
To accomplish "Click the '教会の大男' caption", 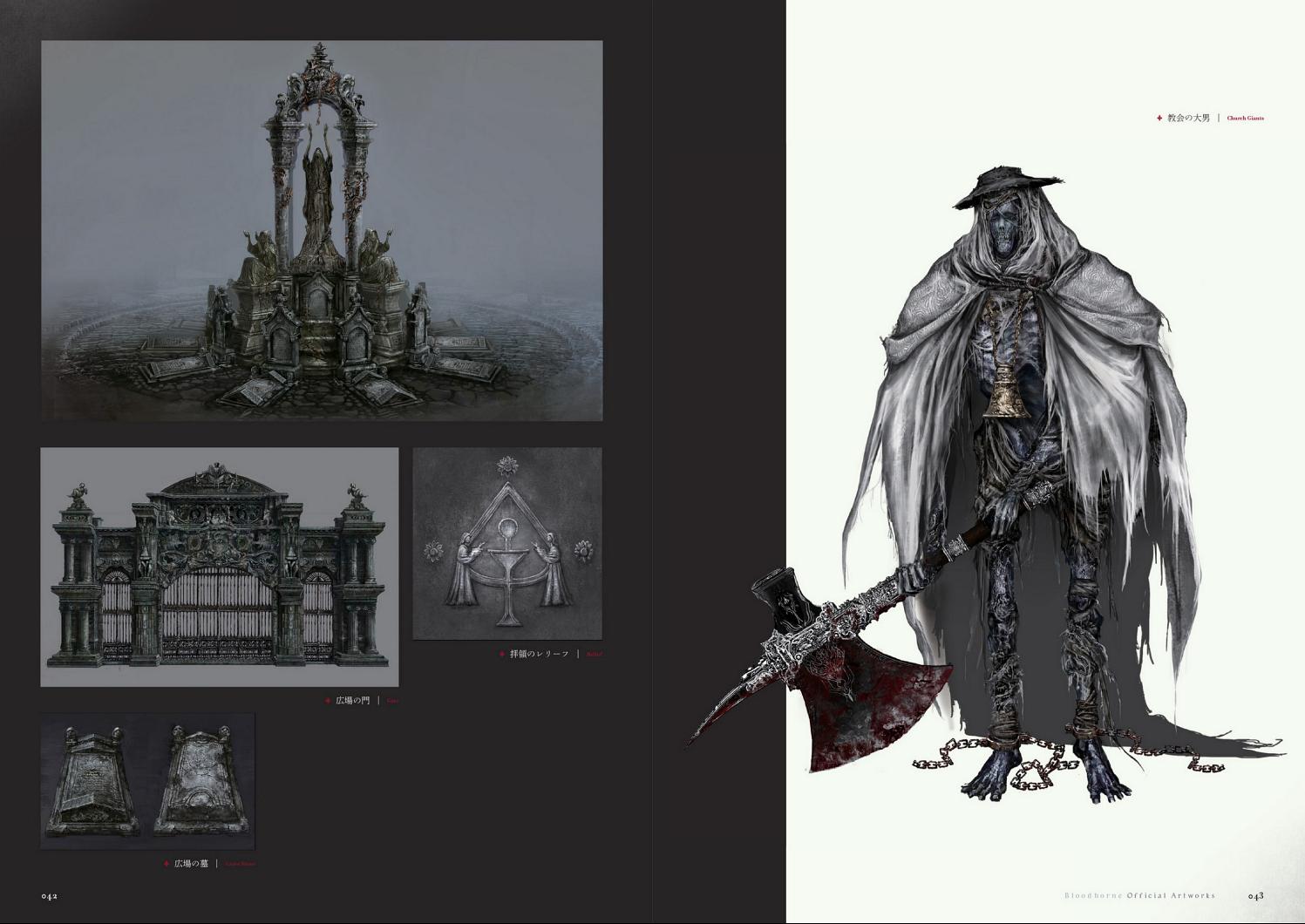I will [x=1189, y=118].
